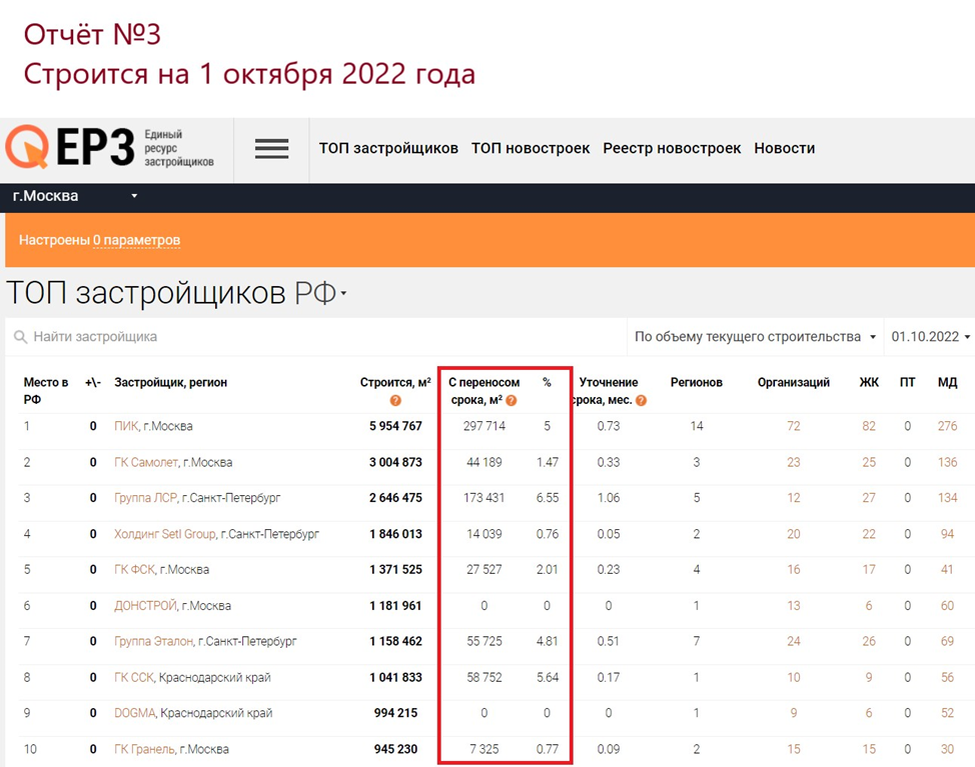This screenshot has width=975, height=767.
Task: Open the г.Москва region selector
Action: pyautogui.click(x=72, y=197)
